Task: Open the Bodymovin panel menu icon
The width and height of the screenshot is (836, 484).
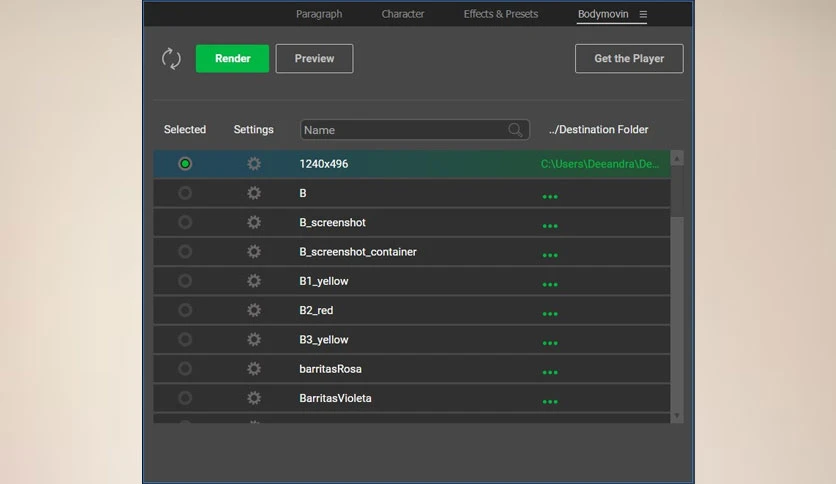Action: pos(643,14)
